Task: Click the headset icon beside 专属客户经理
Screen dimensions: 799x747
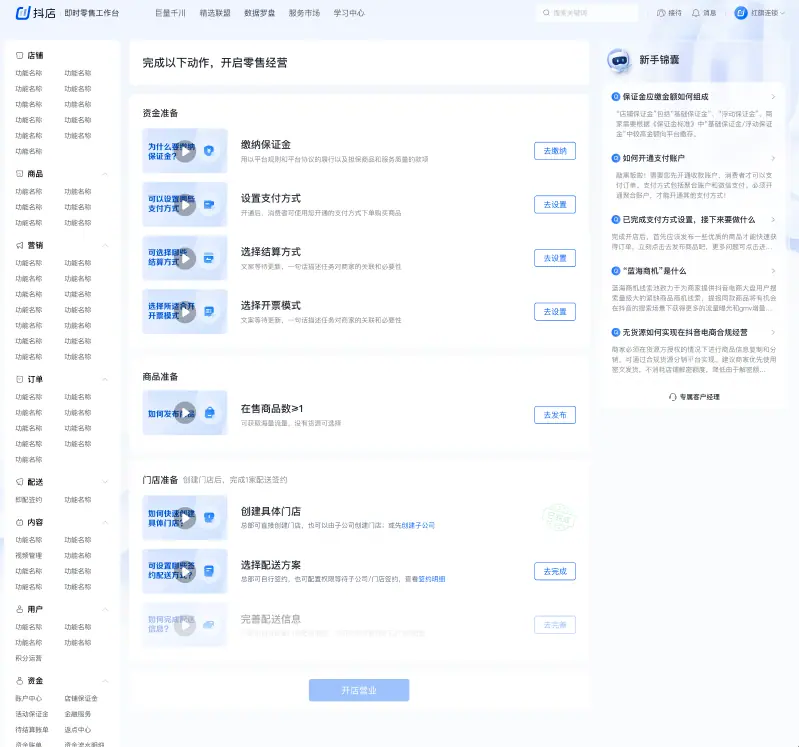Action: [673, 397]
